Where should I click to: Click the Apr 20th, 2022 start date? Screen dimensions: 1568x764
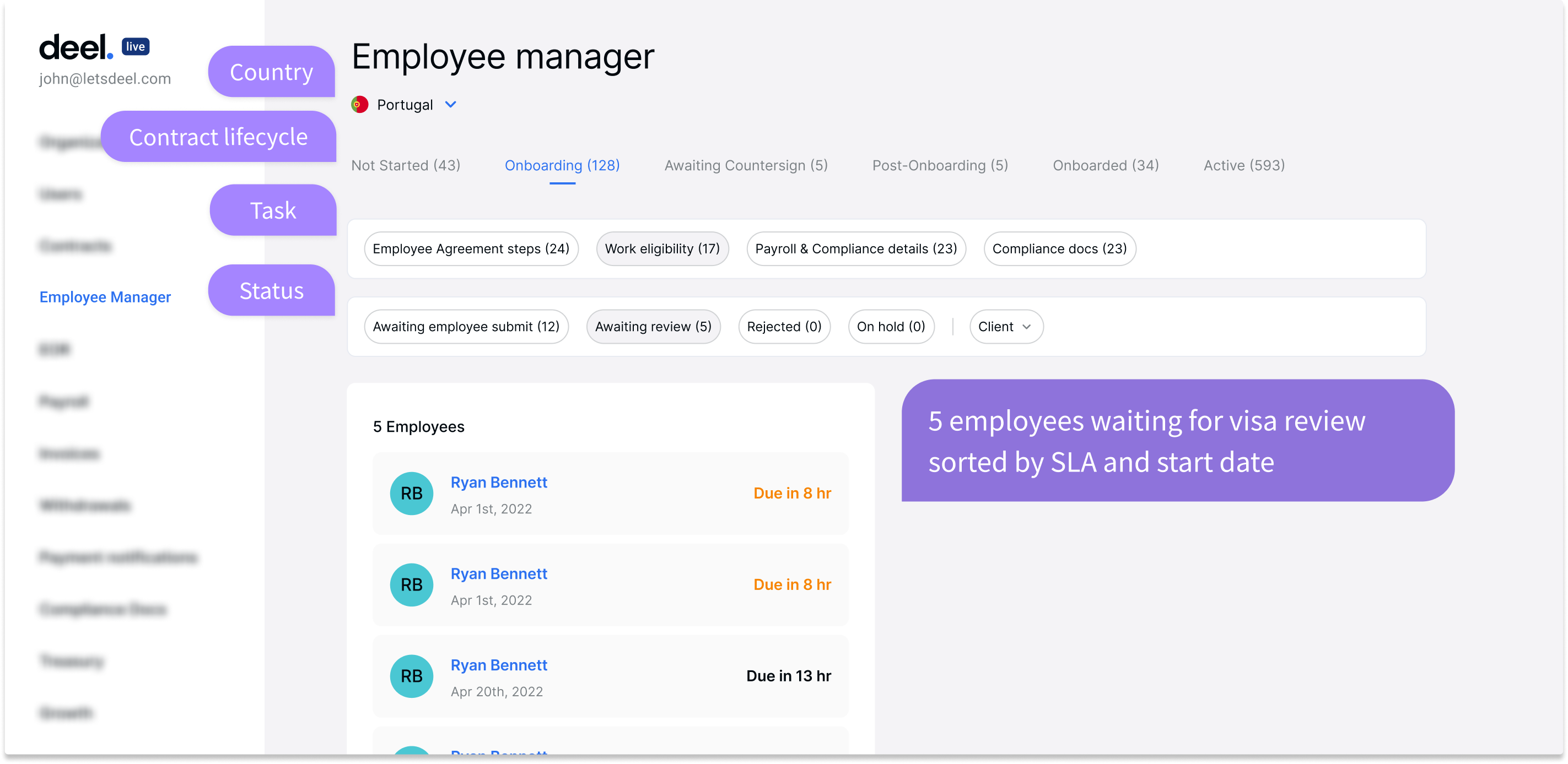tap(497, 692)
